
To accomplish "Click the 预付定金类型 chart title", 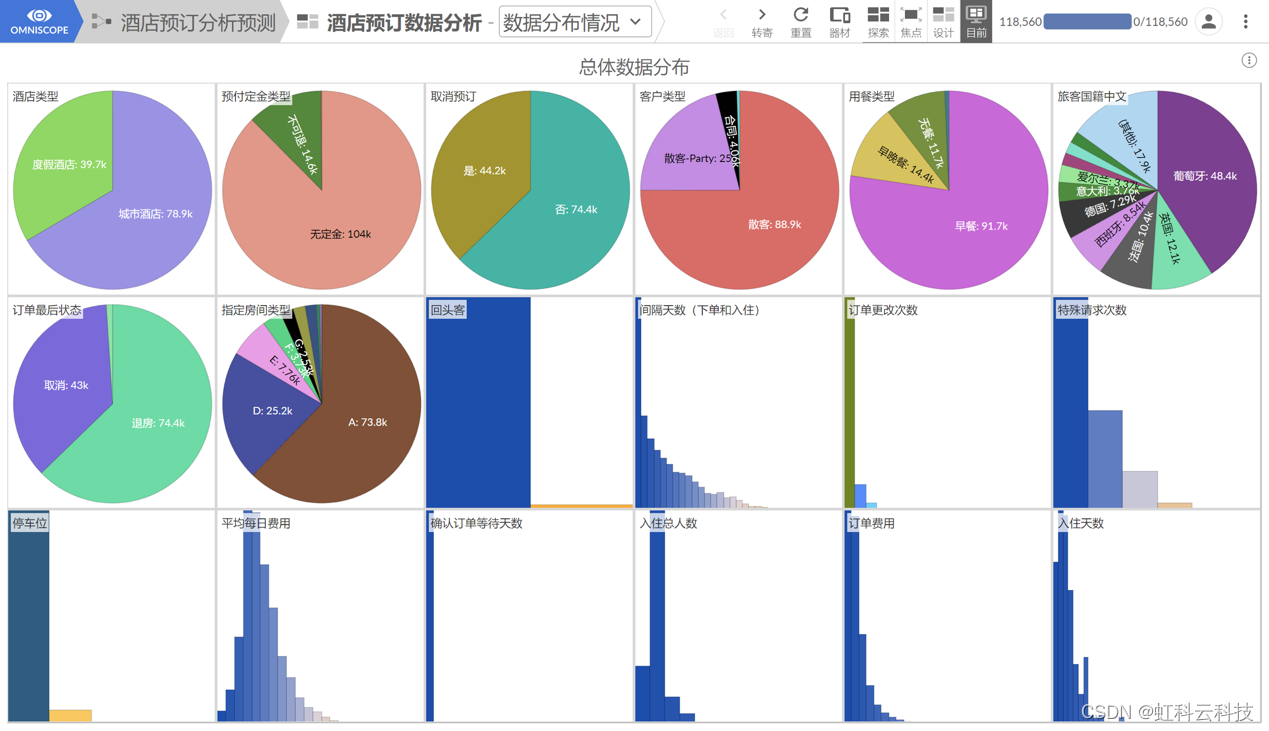I will [x=257, y=97].
